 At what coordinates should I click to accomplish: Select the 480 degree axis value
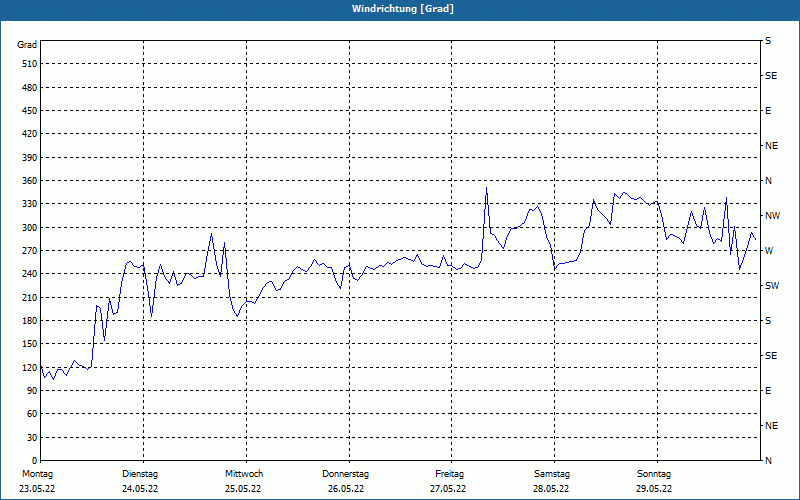(30, 87)
